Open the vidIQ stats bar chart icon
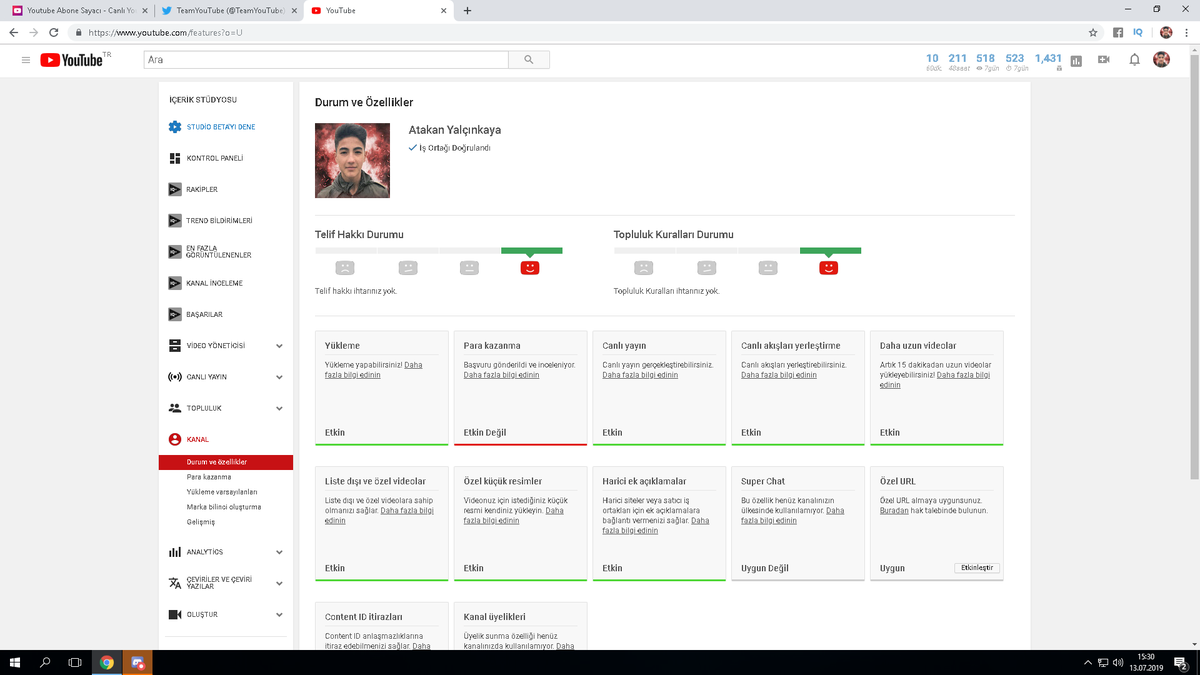This screenshot has height=675, width=1200. [x=1076, y=60]
